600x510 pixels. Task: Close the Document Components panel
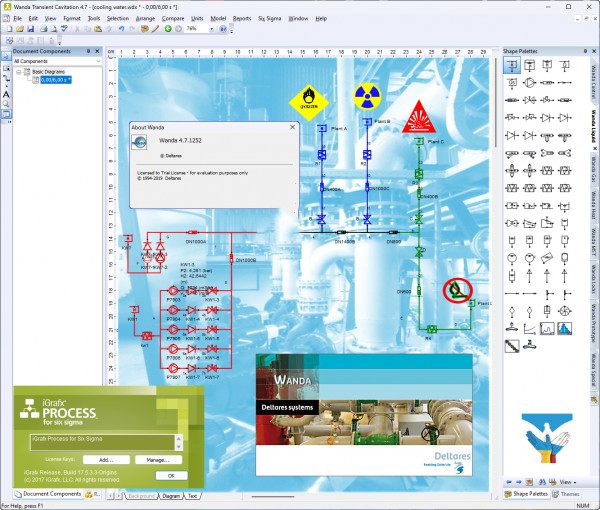point(97,51)
